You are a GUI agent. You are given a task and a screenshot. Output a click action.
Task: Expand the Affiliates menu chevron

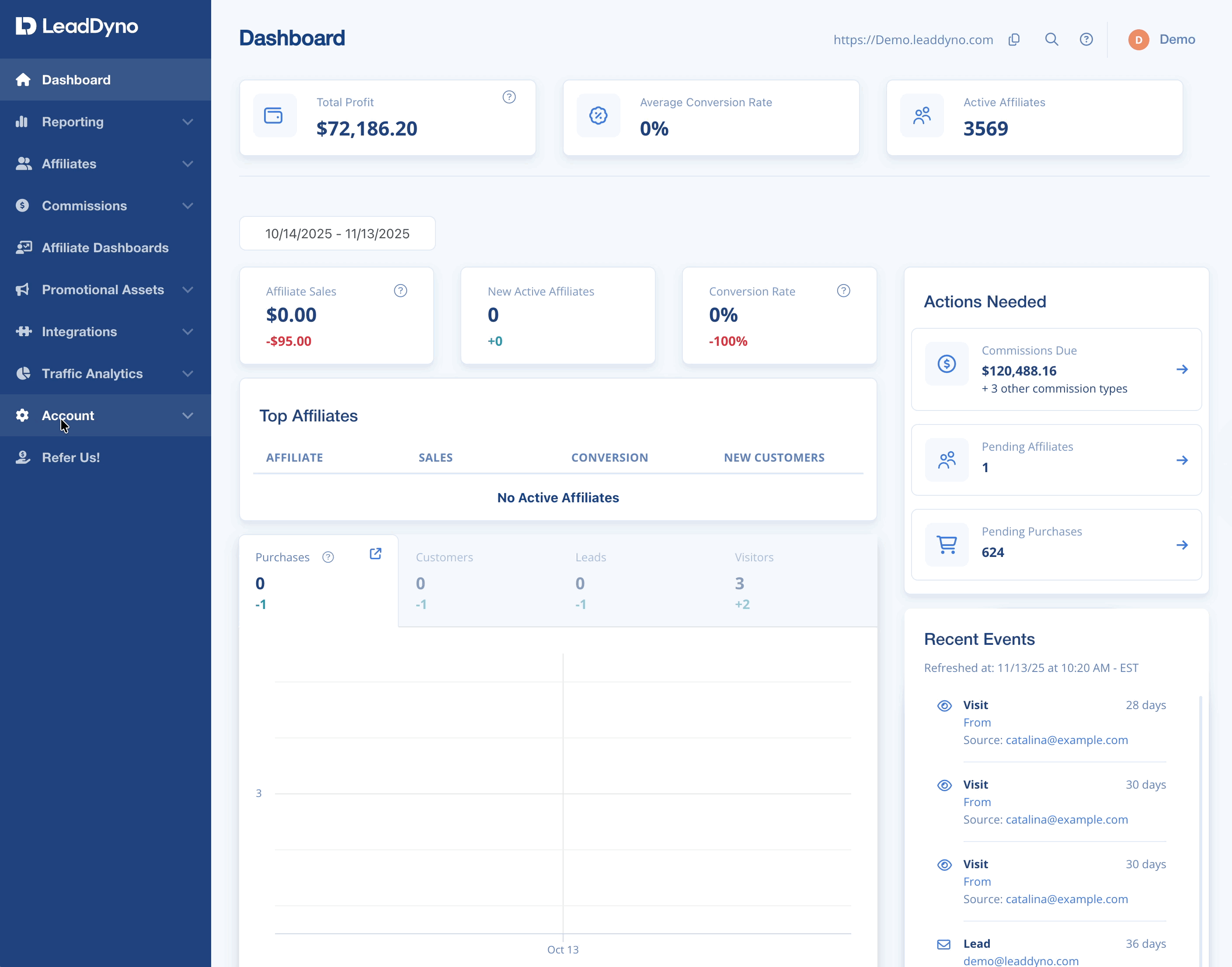[x=188, y=163]
